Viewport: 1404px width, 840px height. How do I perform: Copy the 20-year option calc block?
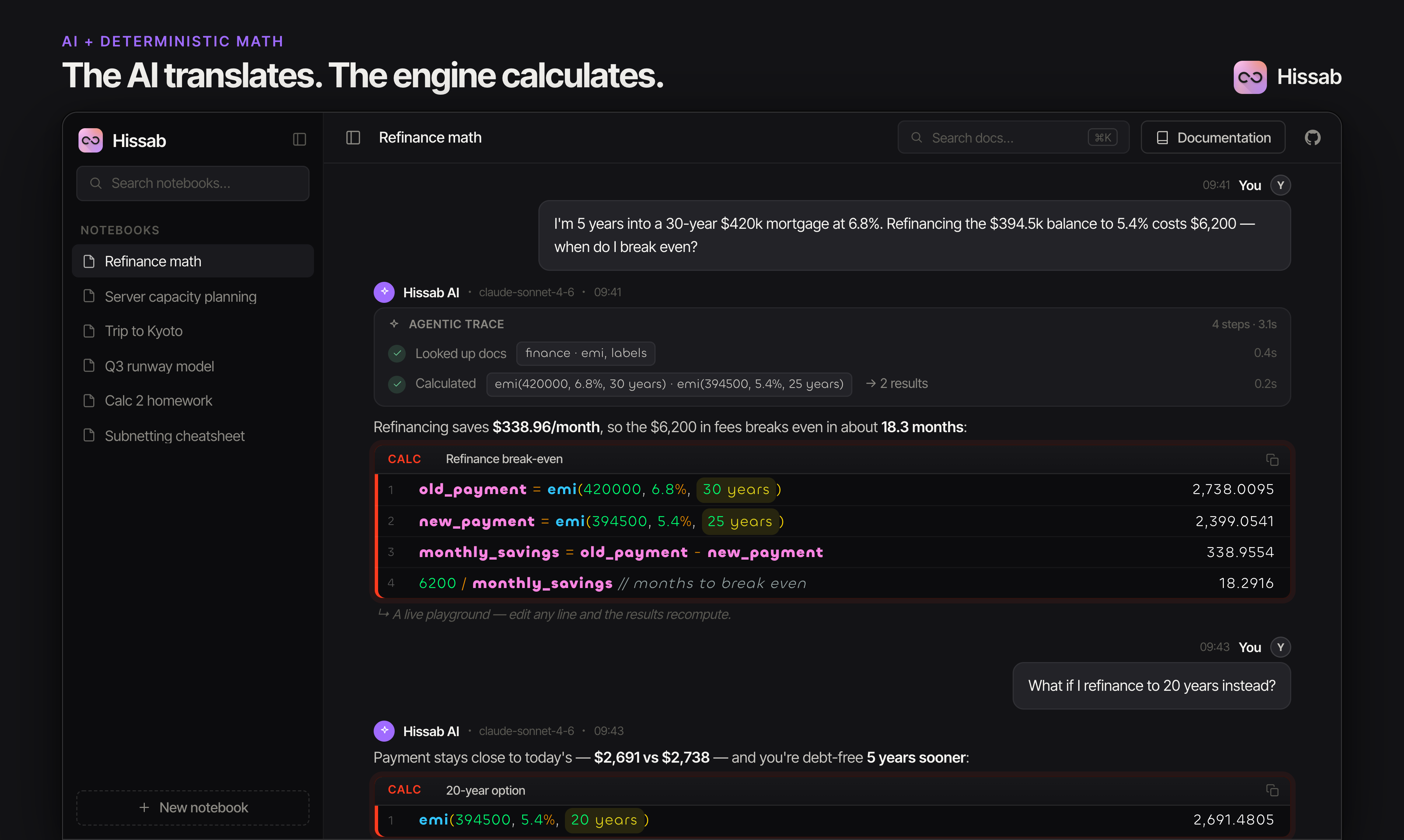pos(1272,790)
